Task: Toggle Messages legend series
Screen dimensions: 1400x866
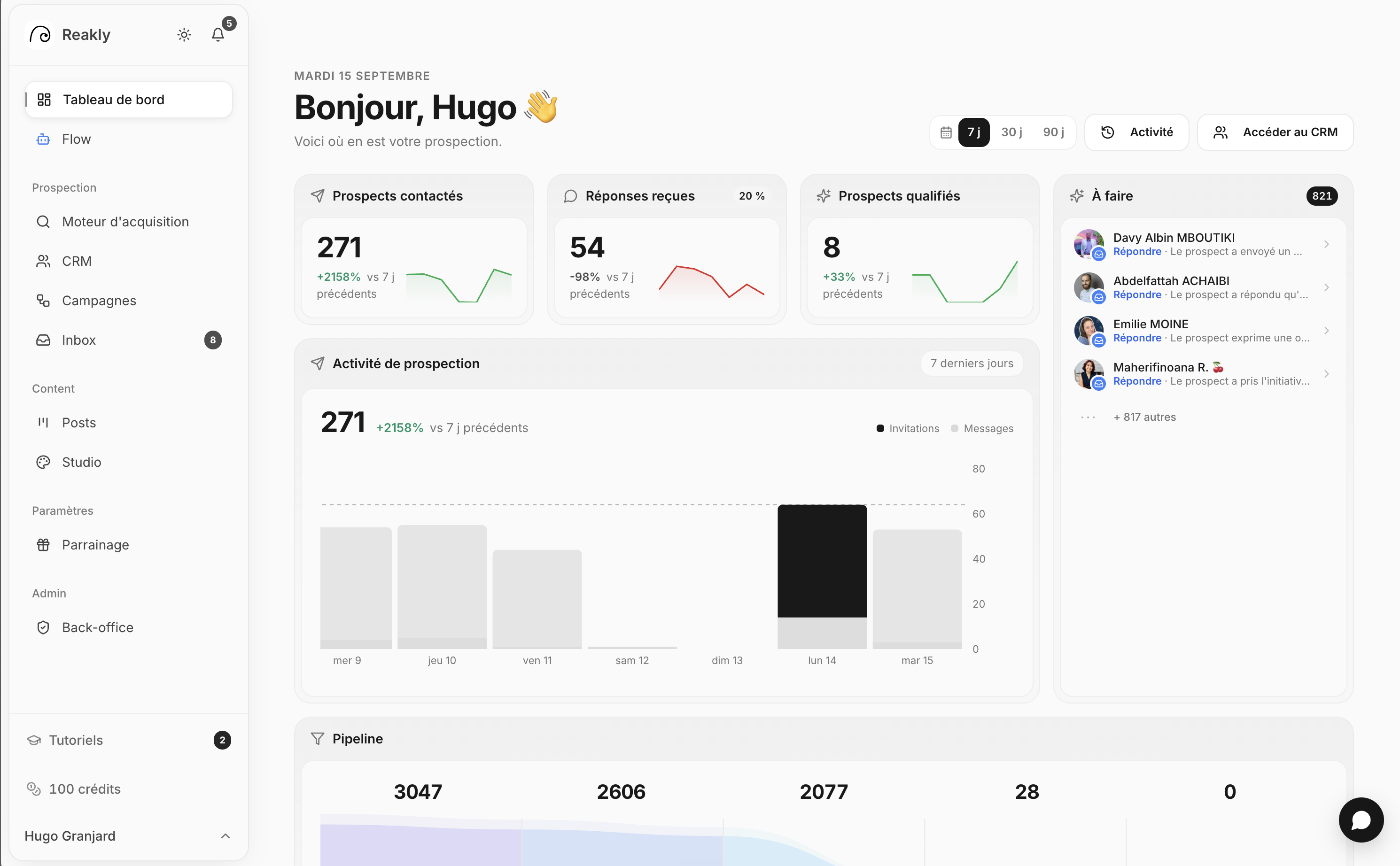Action: (x=982, y=428)
